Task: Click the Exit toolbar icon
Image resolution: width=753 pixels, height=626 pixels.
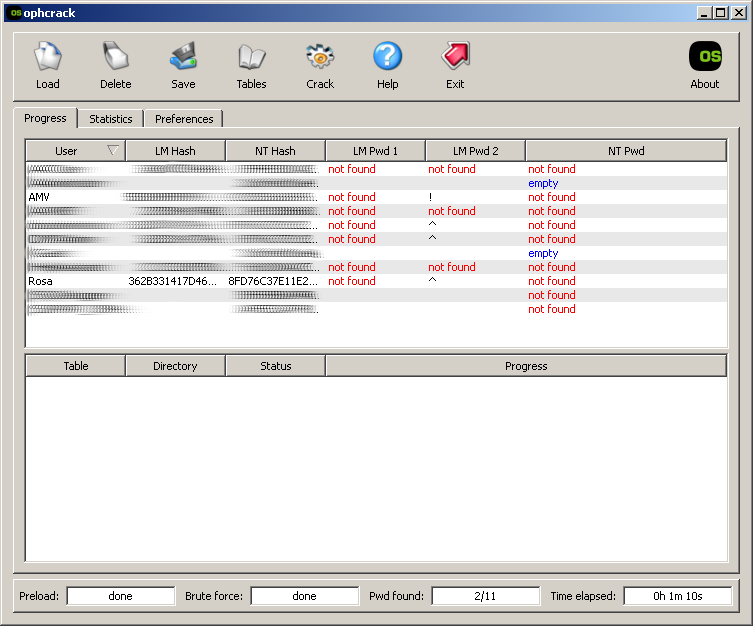Action: pyautogui.click(x=455, y=56)
